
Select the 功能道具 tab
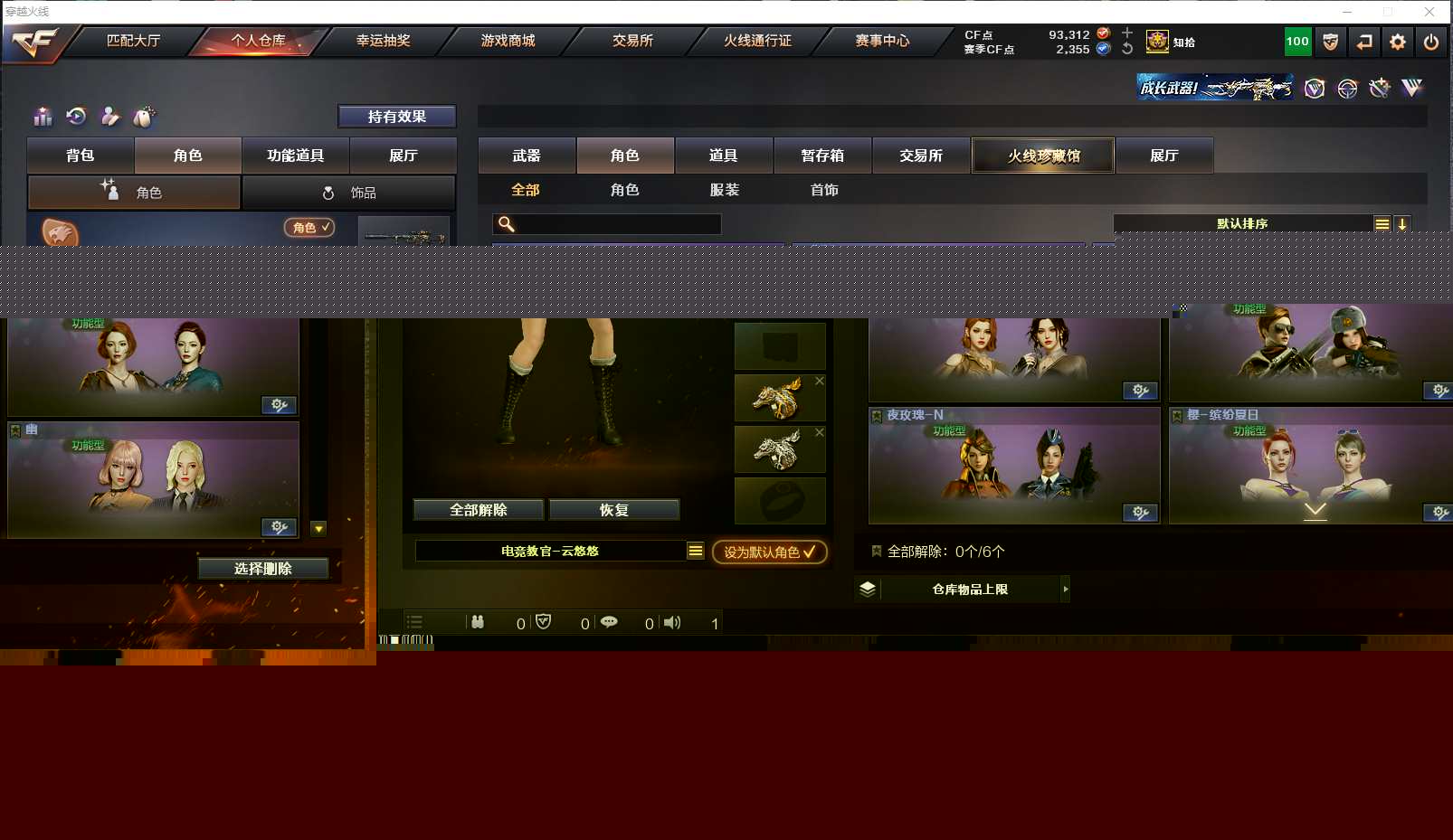pyautogui.click(x=296, y=156)
